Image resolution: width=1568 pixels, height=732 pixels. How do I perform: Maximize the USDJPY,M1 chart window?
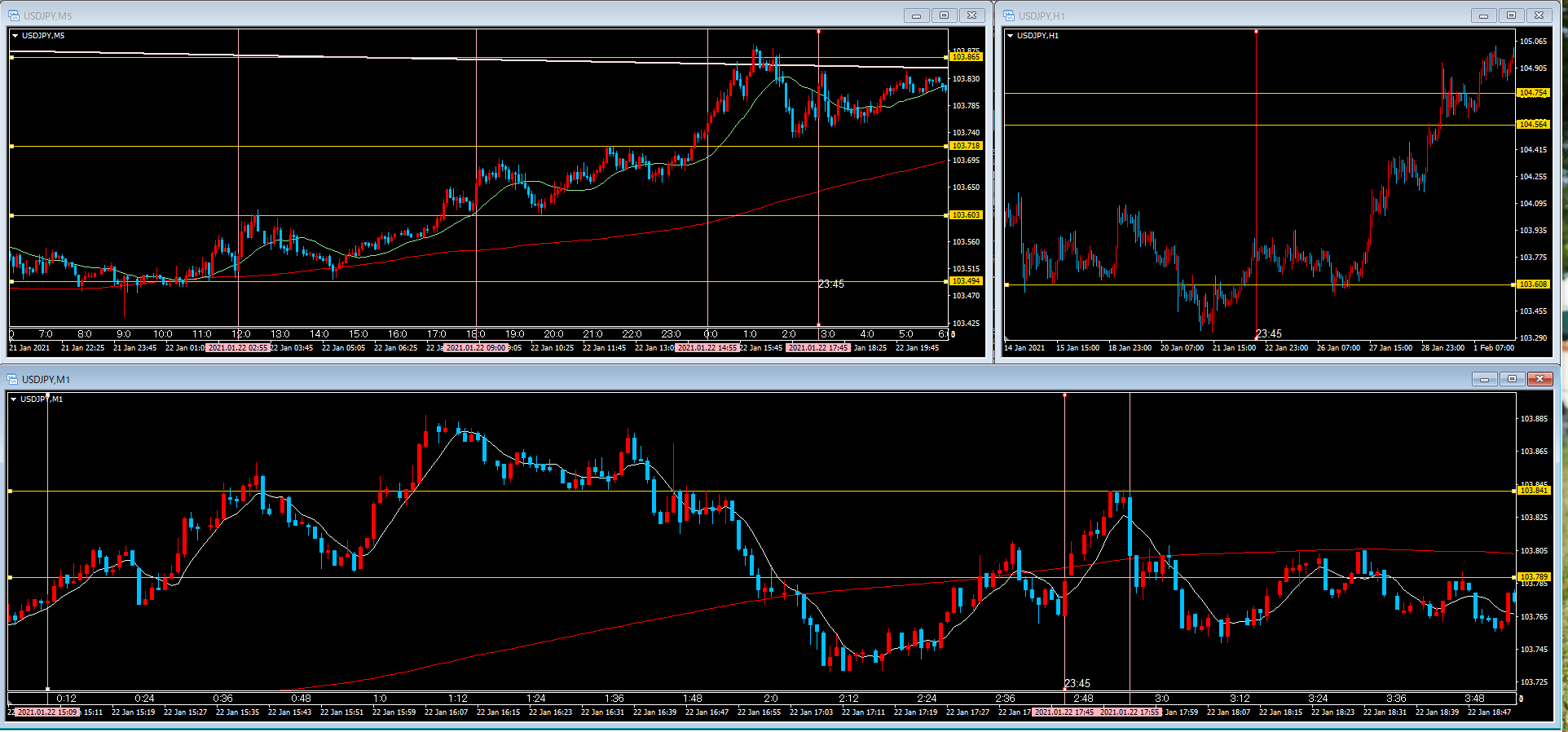coord(1512,379)
